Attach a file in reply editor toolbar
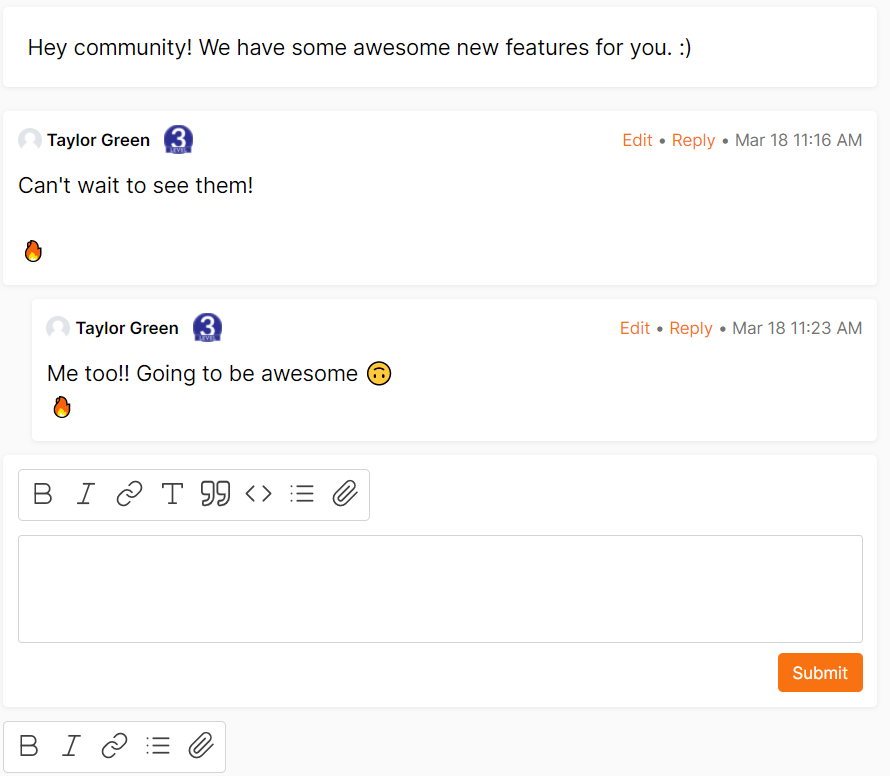The width and height of the screenshot is (890, 776). tap(345, 494)
